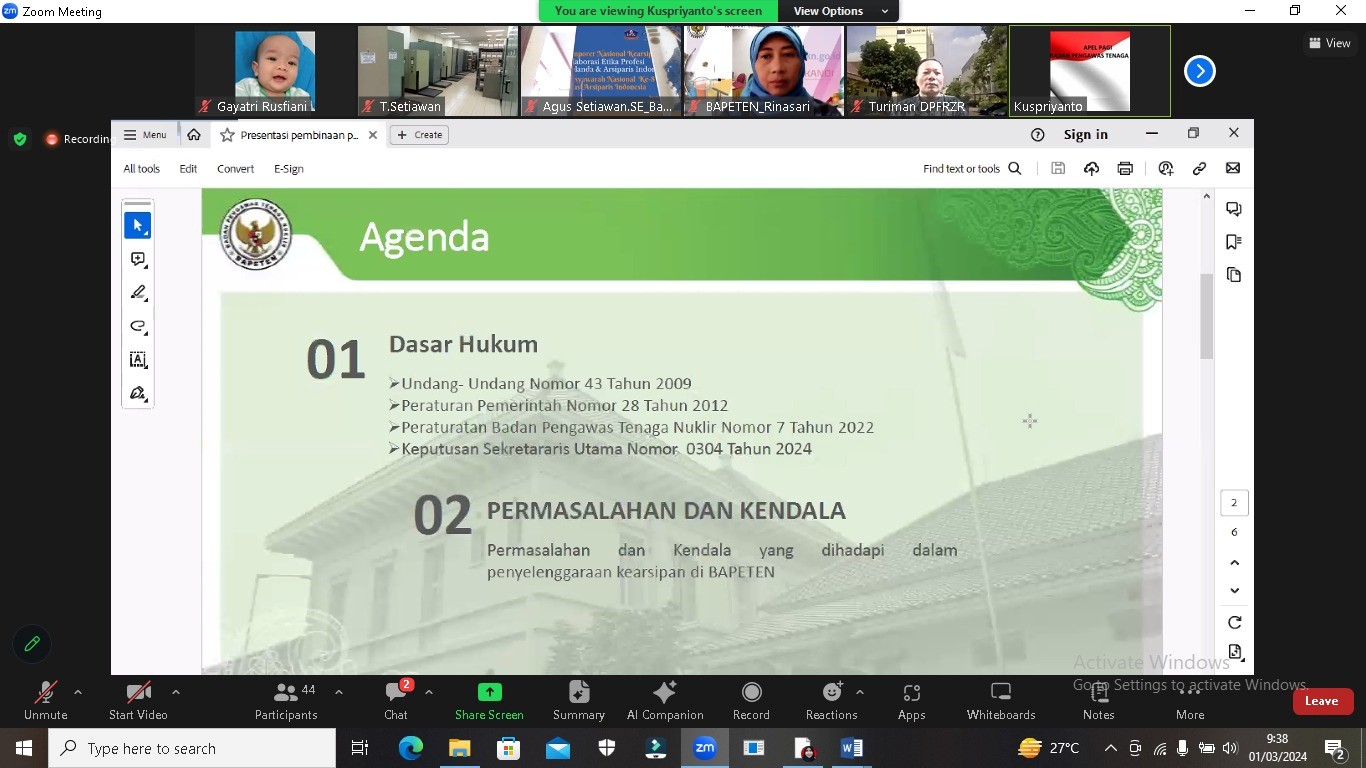The image size is (1366, 768).
Task: Select the arrow Selection tool in Acrobat sidebar
Action: click(x=138, y=226)
